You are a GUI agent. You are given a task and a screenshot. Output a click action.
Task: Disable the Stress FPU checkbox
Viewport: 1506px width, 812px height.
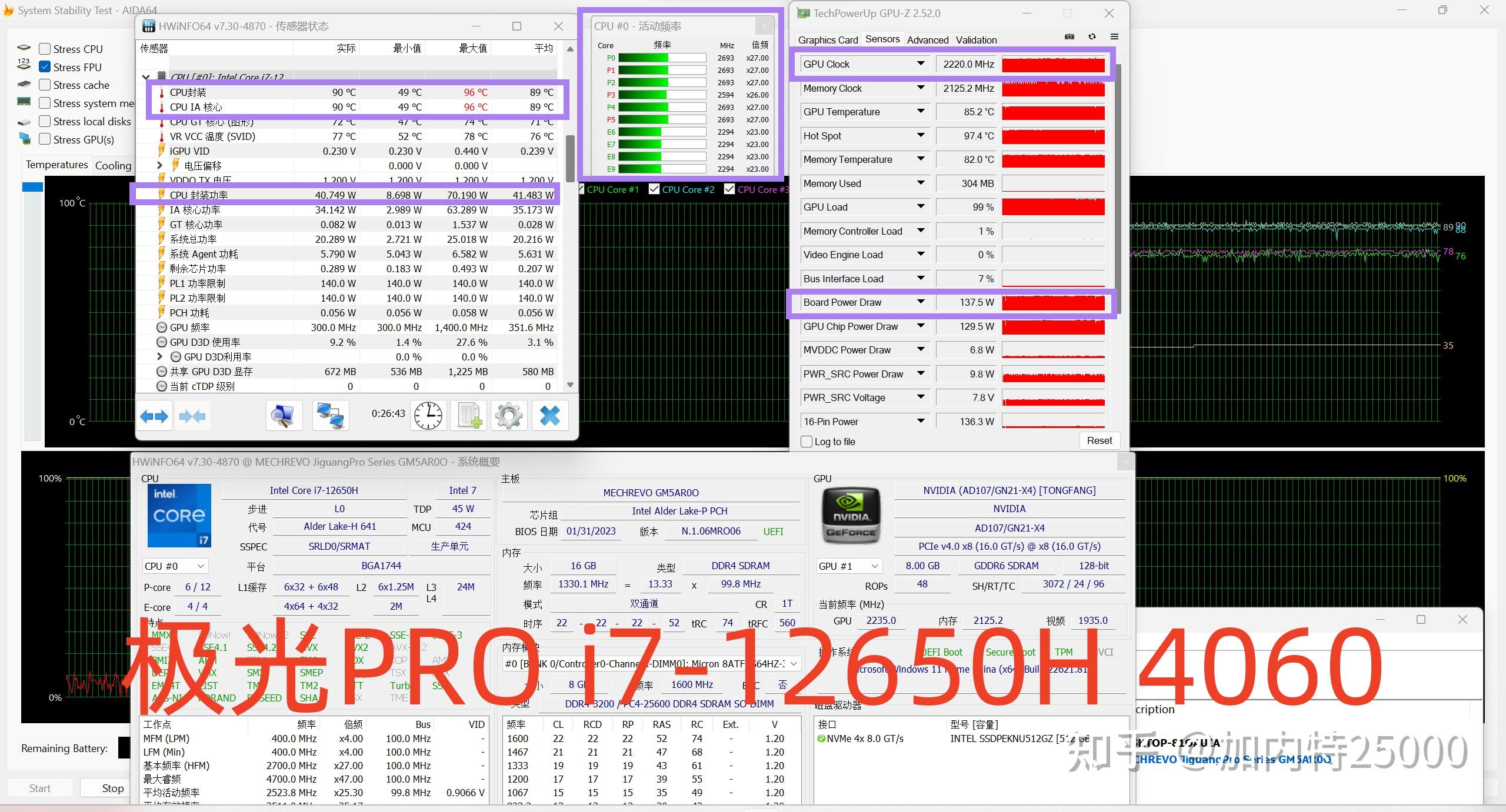coord(45,66)
